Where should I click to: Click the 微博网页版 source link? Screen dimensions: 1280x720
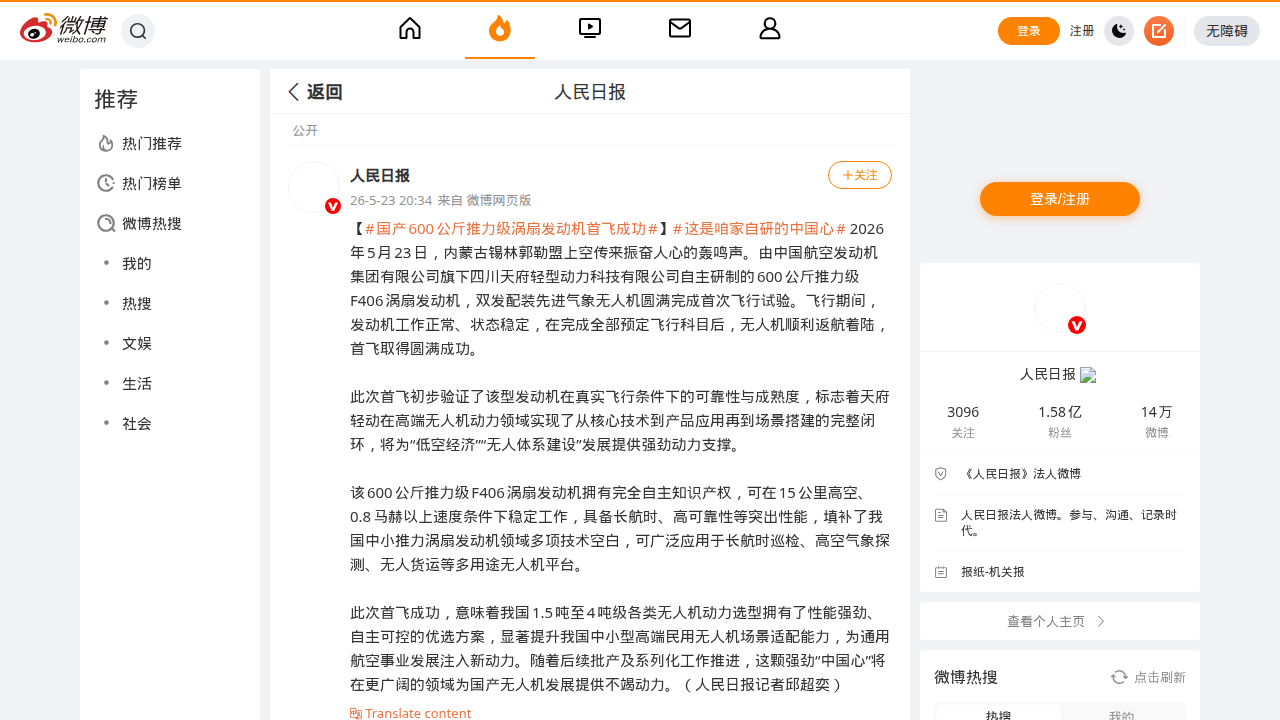[x=499, y=200]
